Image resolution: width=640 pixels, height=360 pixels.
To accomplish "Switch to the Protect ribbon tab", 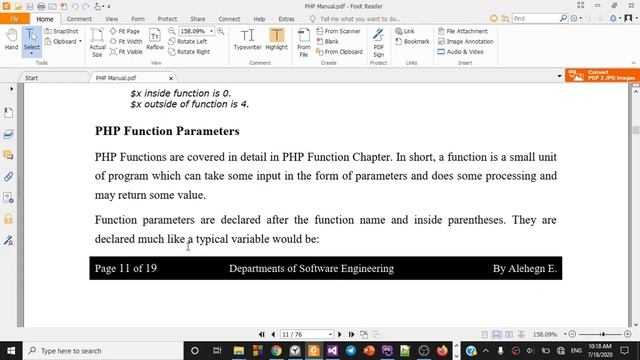I will (167, 19).
